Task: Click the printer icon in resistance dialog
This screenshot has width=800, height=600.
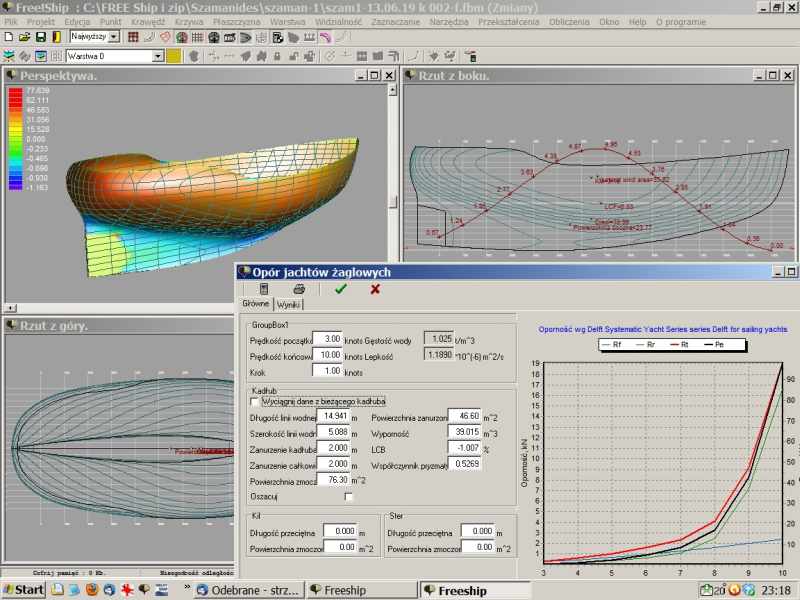Action: click(299, 289)
